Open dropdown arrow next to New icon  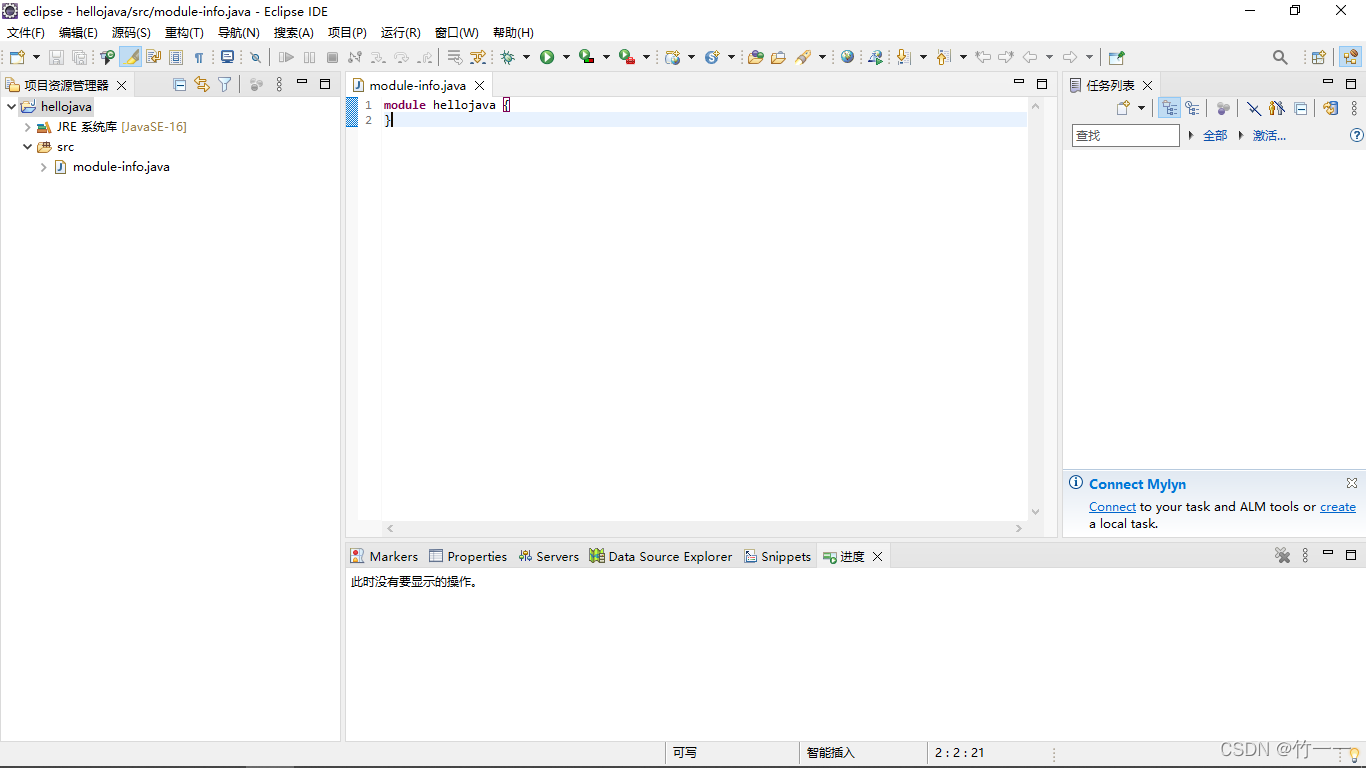click(37, 57)
